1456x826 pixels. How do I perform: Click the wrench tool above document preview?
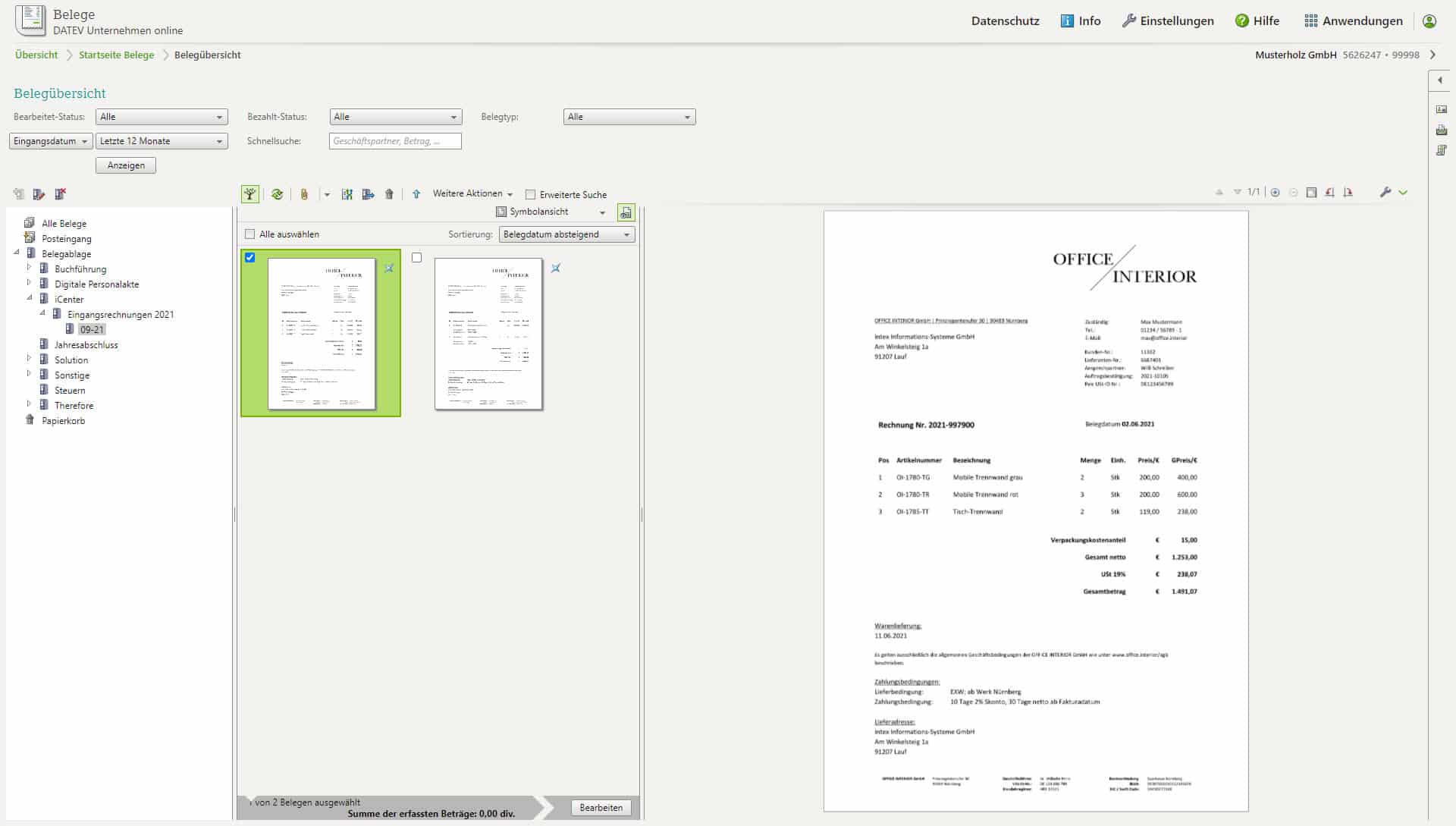click(1385, 193)
